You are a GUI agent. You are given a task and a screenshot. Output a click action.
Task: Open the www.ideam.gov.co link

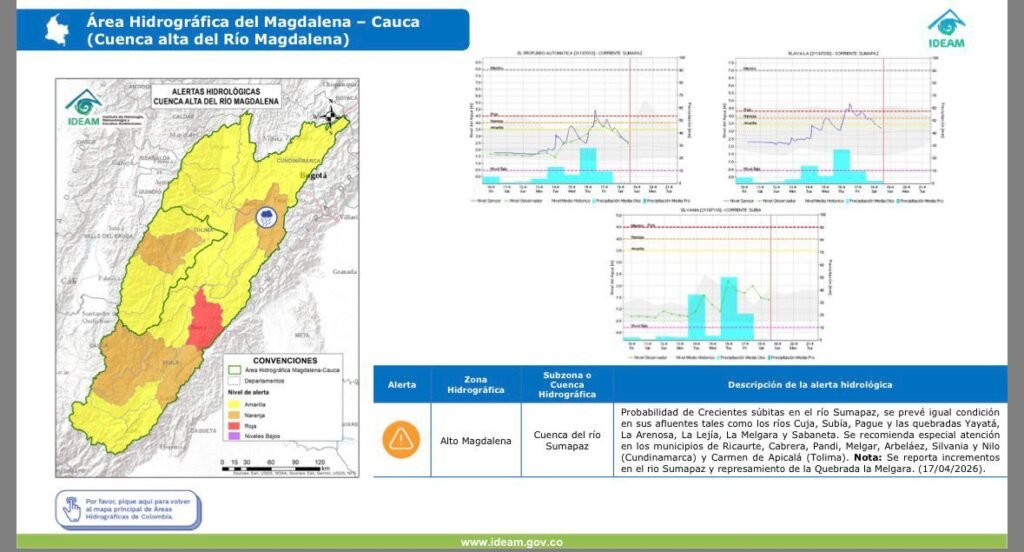[x=511, y=542]
